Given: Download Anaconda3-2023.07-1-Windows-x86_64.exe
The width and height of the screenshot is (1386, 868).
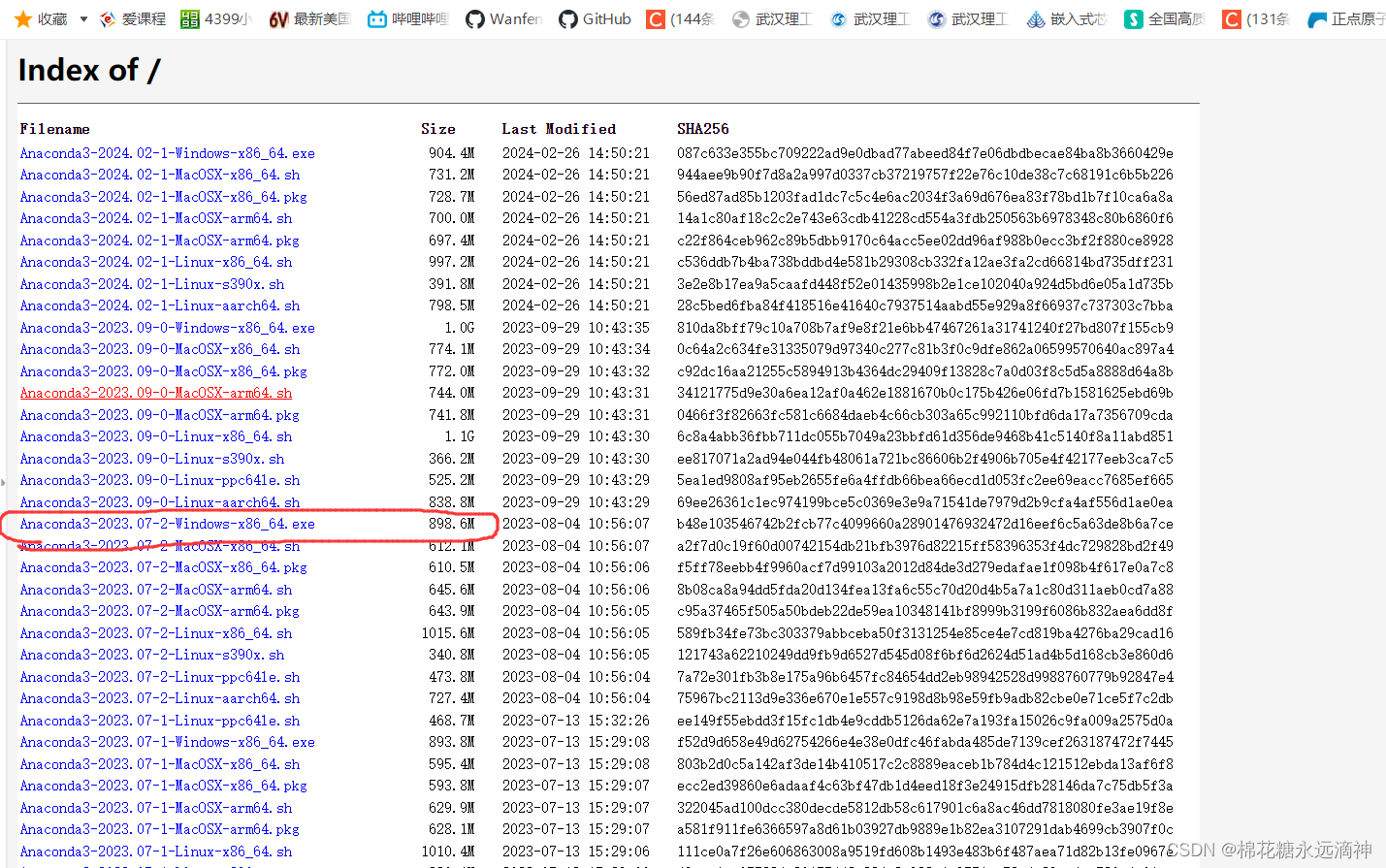Looking at the screenshot, I should (167, 742).
